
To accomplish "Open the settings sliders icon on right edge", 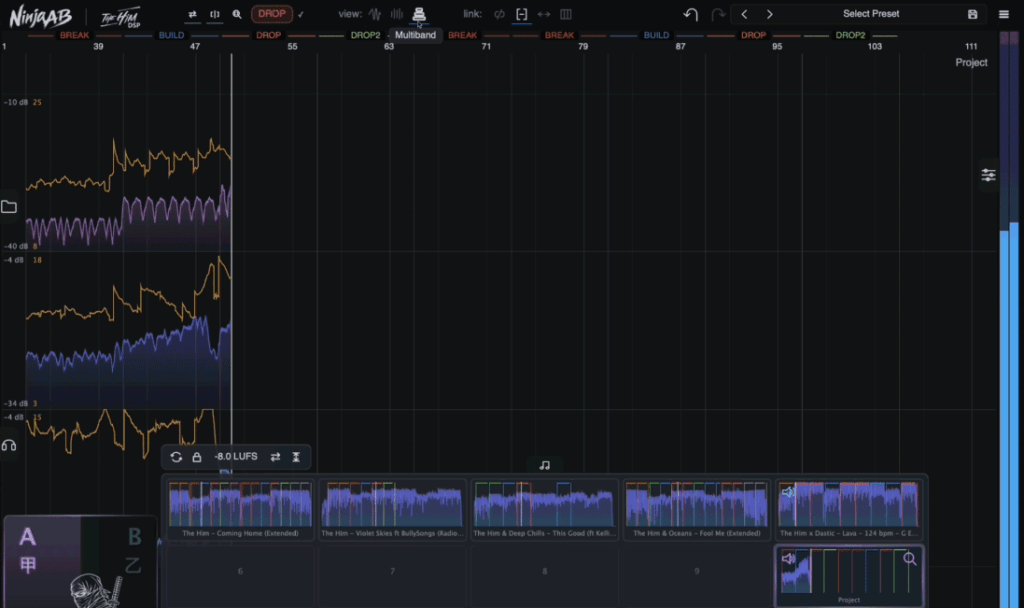I will point(988,175).
